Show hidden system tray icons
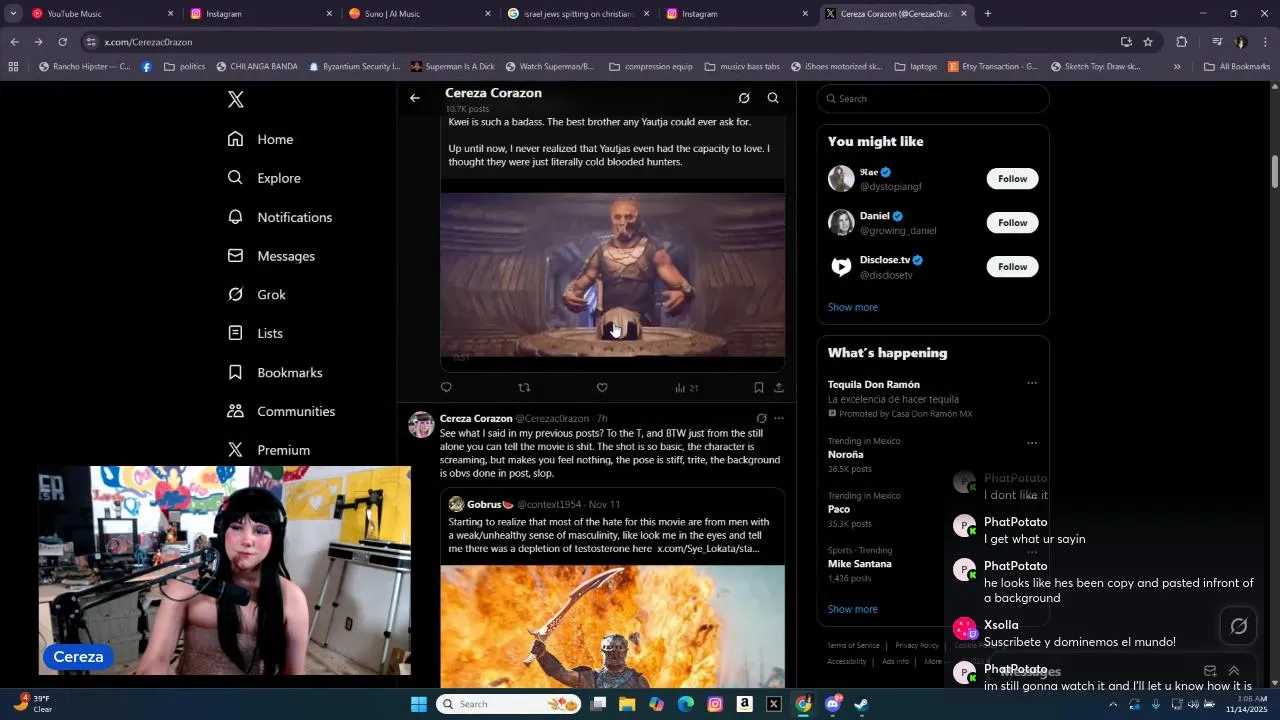1280x720 pixels. [x=1113, y=704]
